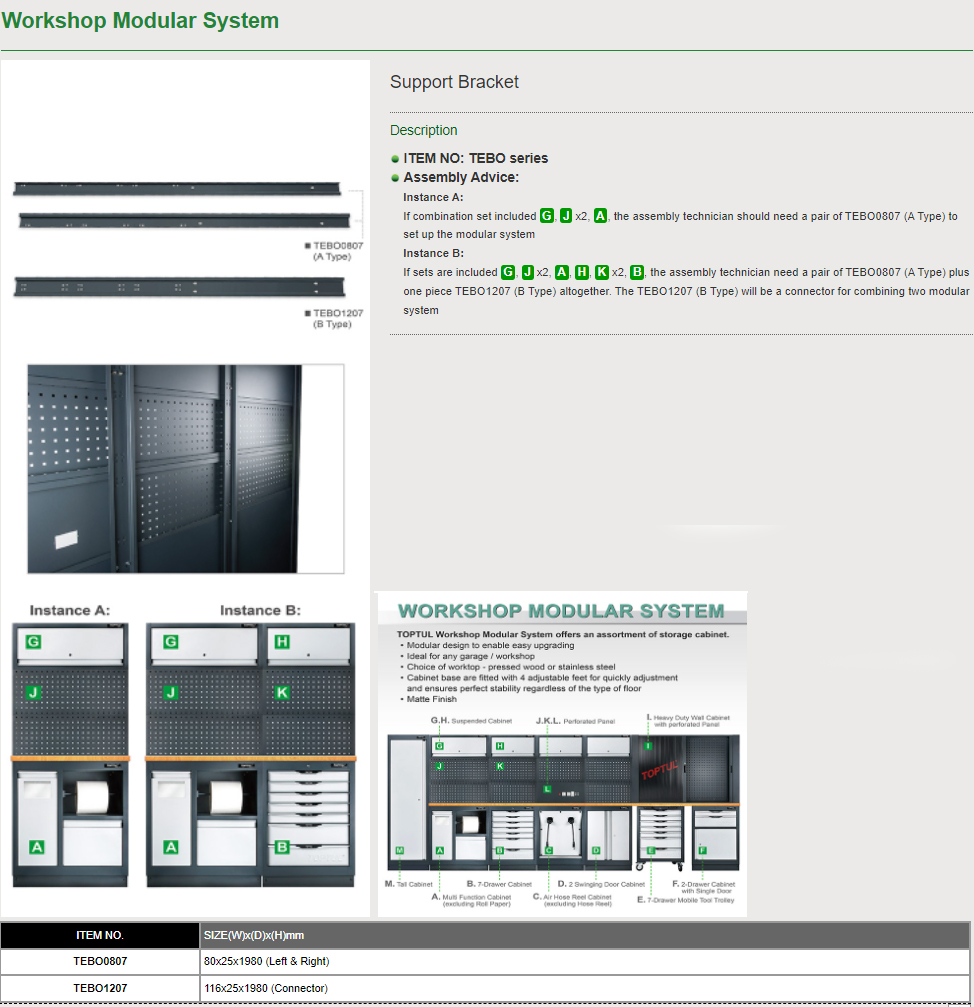Click the Workshop Modular System page heading
Image resolution: width=974 pixels, height=1007 pixels.
click(140, 21)
